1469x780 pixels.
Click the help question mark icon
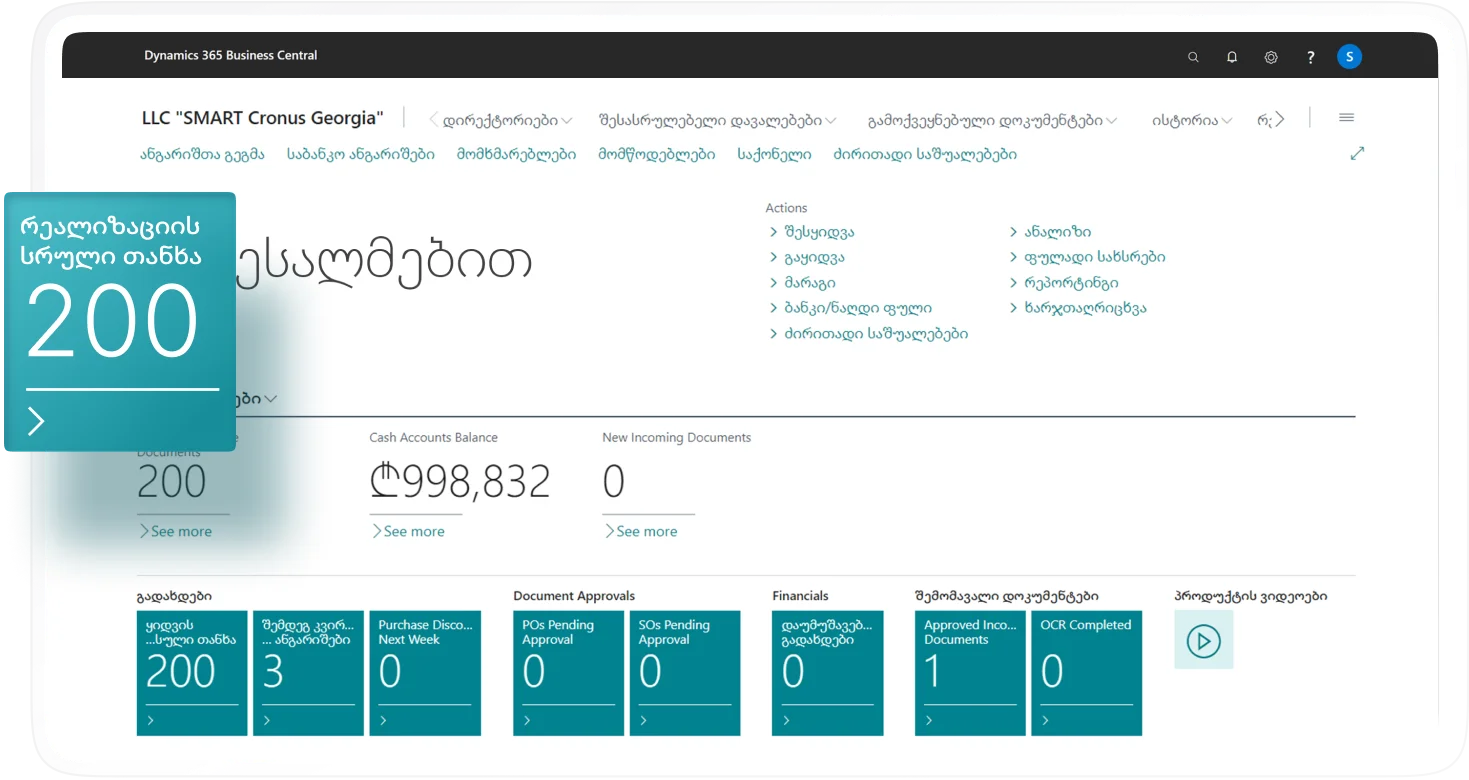tap(1310, 57)
